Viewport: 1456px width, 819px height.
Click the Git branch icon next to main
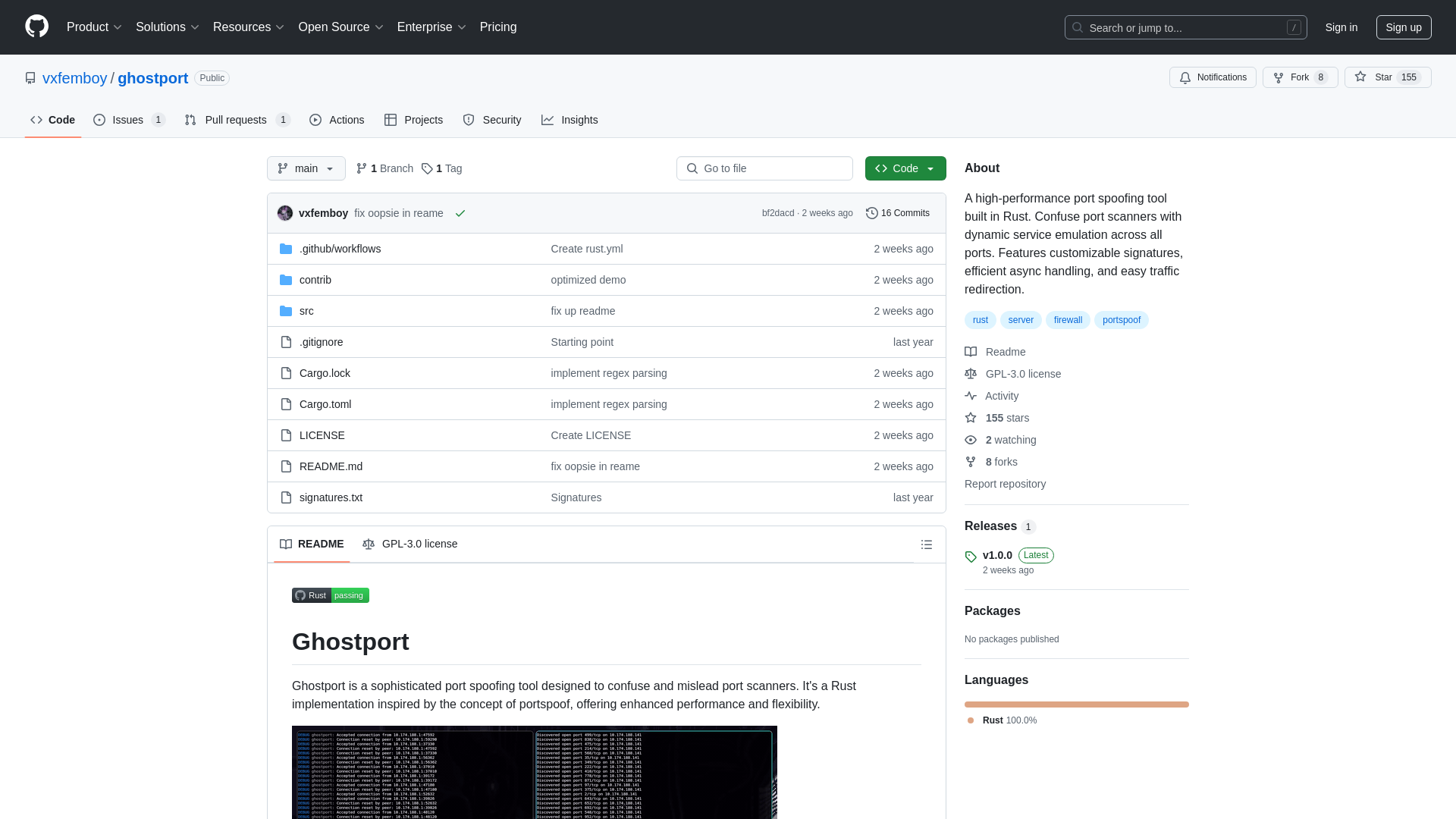283,168
